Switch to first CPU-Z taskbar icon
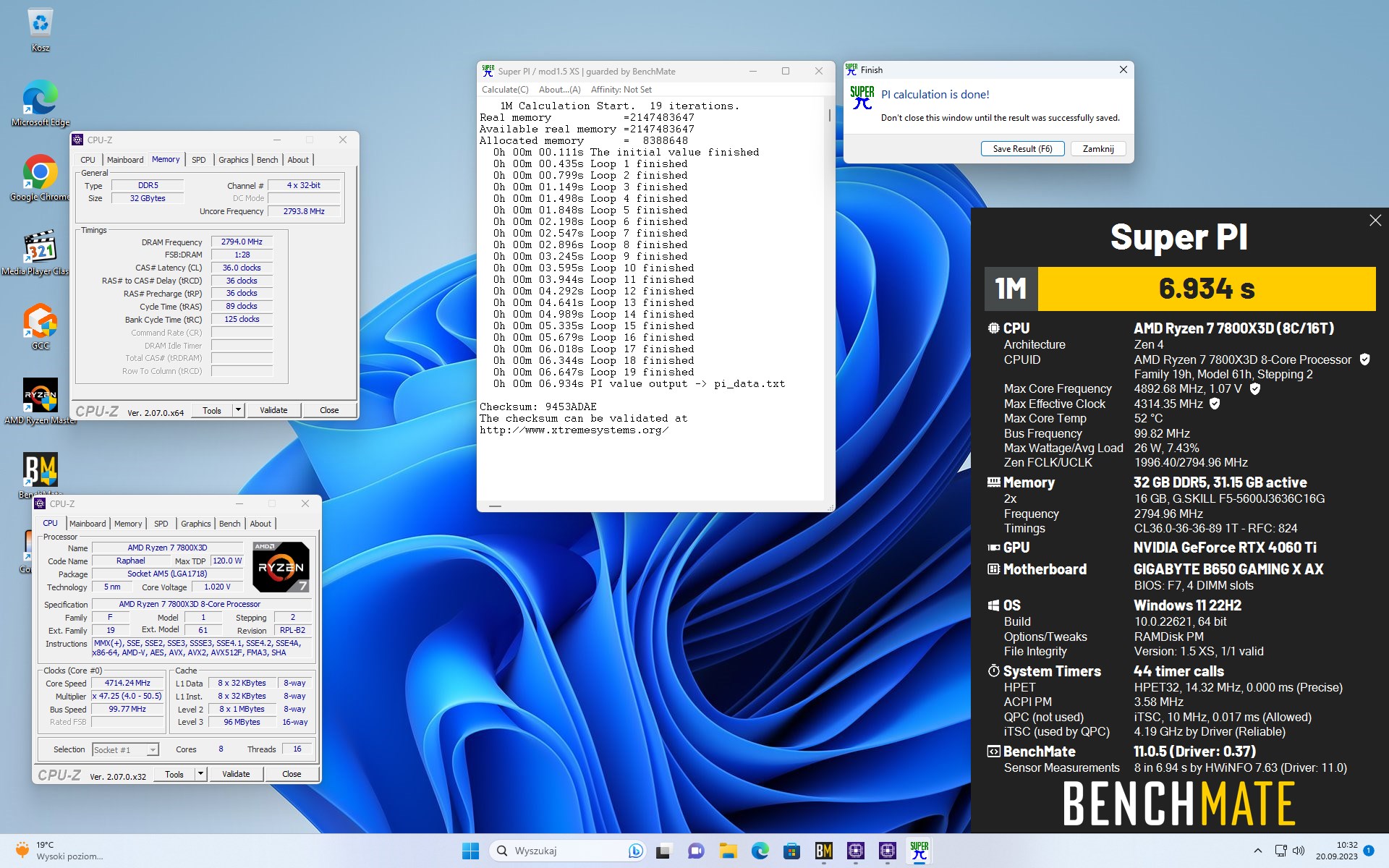Viewport: 1389px width, 868px height. [855, 851]
